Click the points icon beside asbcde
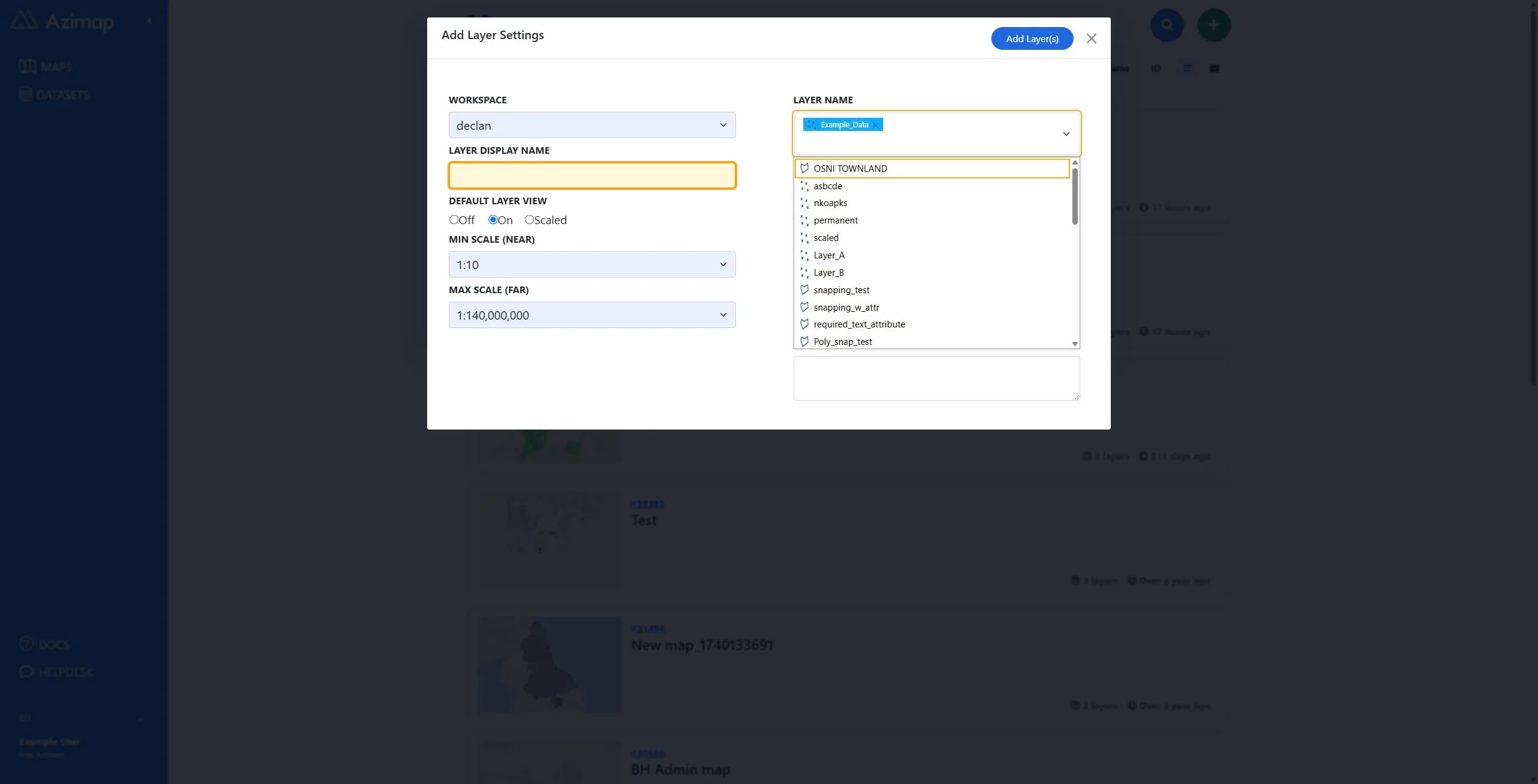 [x=804, y=186]
